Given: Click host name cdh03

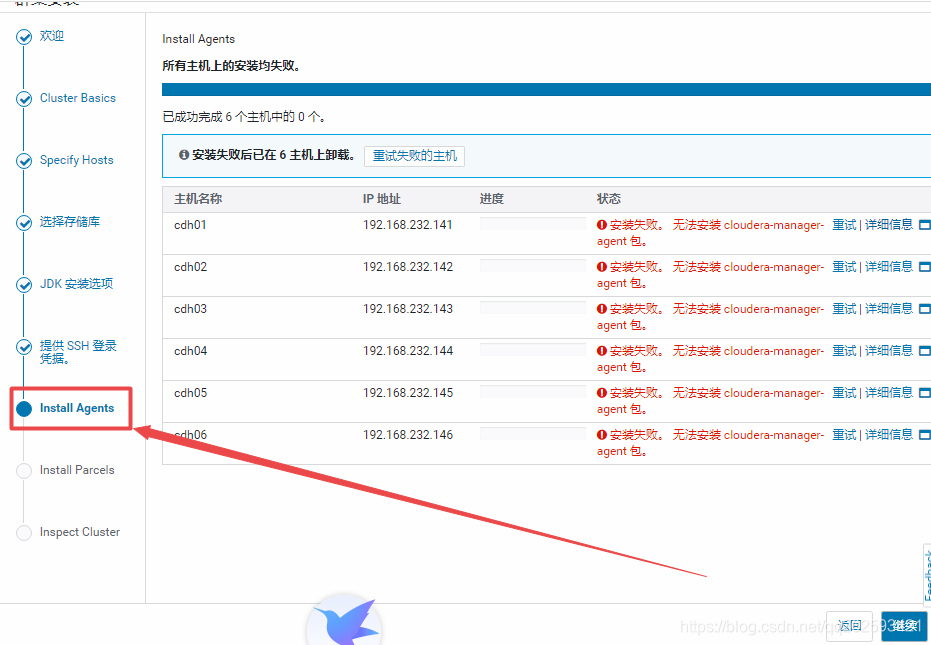Looking at the screenshot, I should coord(191,309).
